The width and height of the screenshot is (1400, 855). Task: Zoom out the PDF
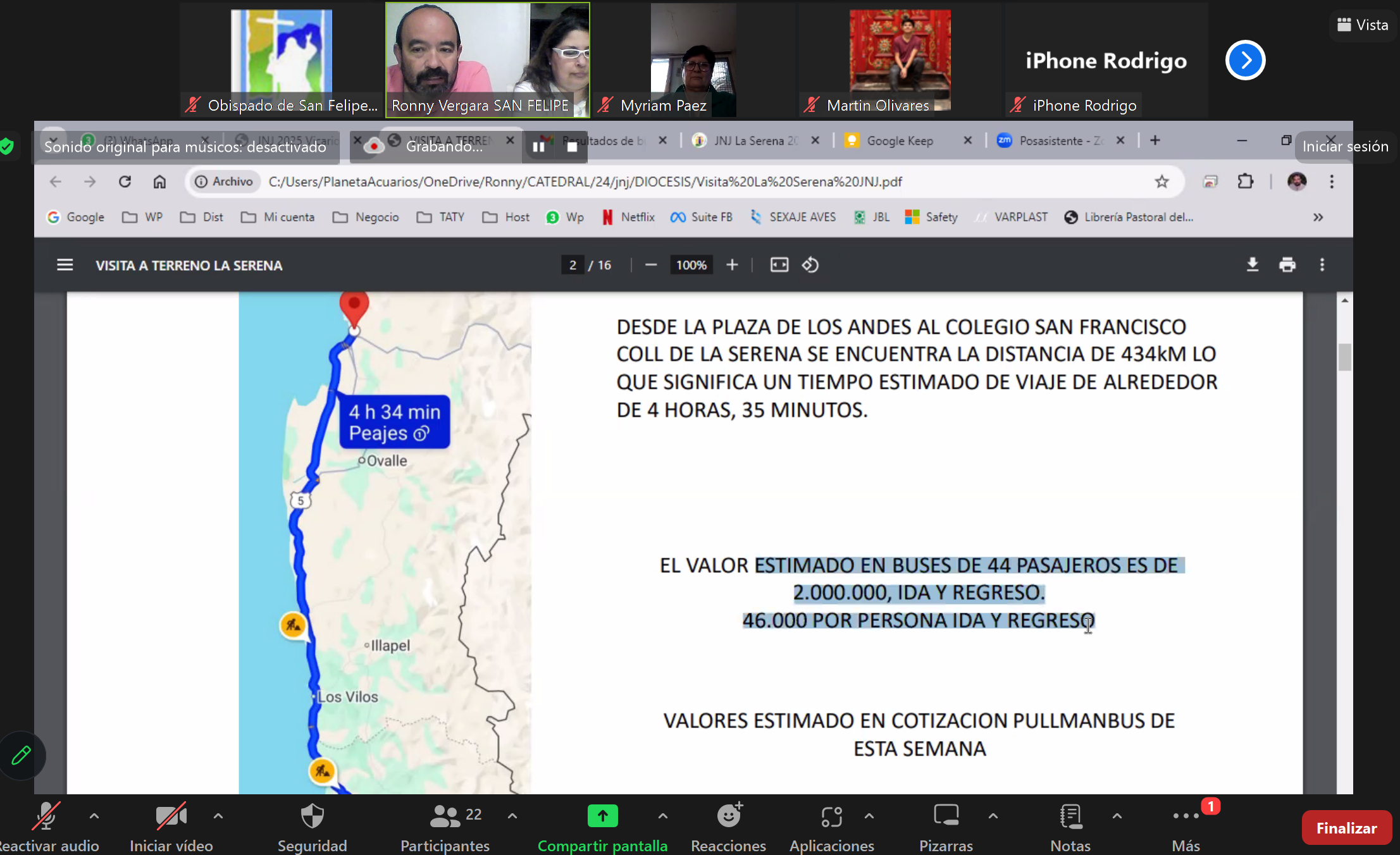(651, 265)
